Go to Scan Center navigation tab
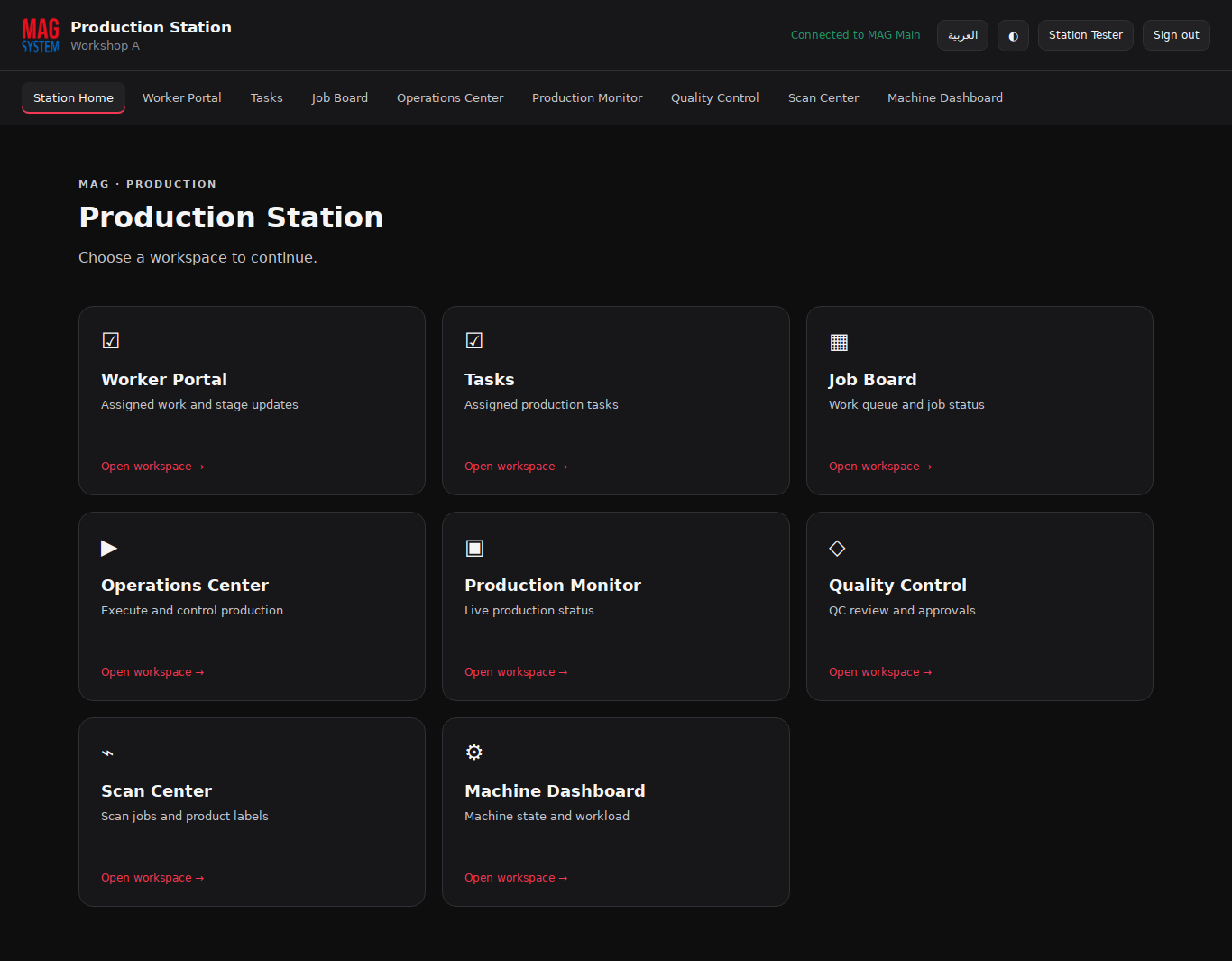The image size is (1232, 961). tap(823, 97)
